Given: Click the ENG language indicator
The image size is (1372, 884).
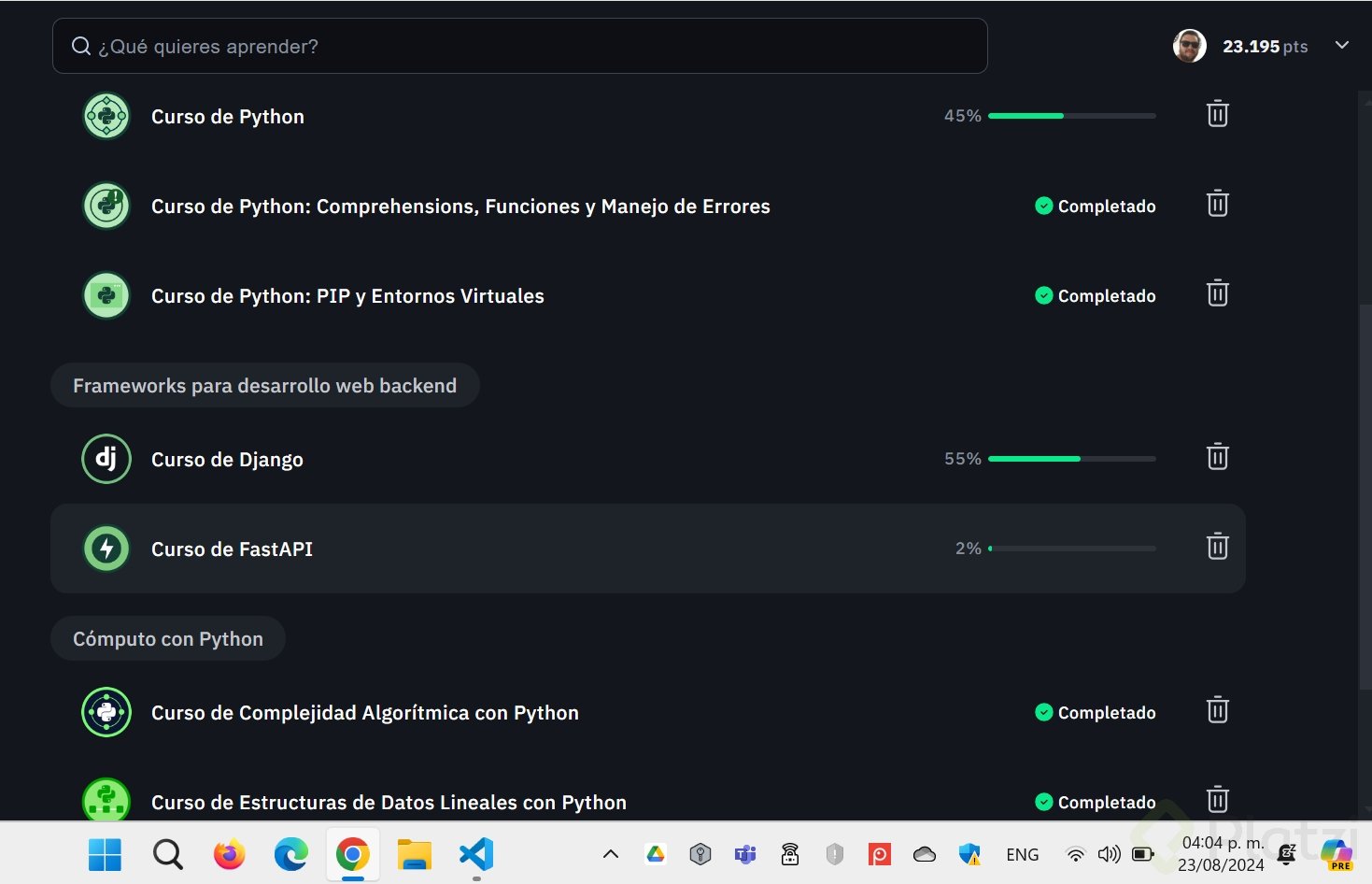Looking at the screenshot, I should pos(1022,854).
